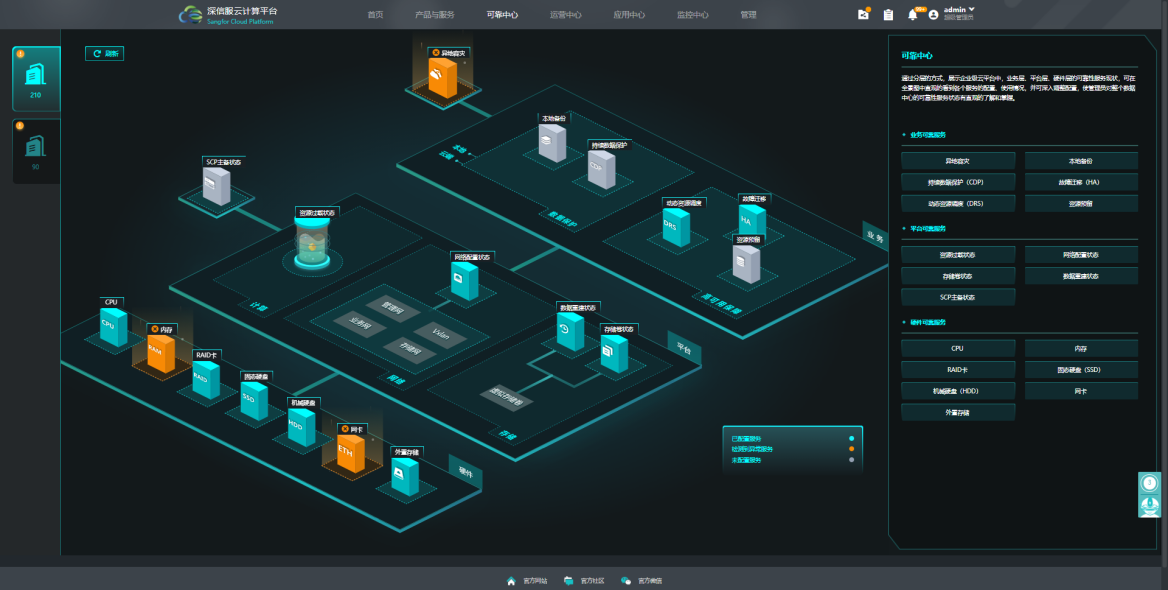This screenshot has width=1168, height=590.
Task: Click the SSD cube in hardware layer
Action: pyautogui.click(x=254, y=399)
